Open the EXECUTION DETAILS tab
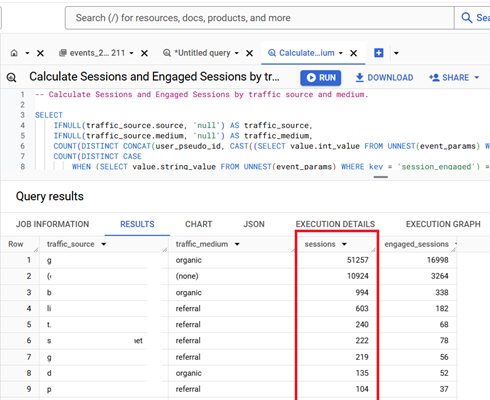The height and width of the screenshot is (400, 490). pyautogui.click(x=335, y=224)
